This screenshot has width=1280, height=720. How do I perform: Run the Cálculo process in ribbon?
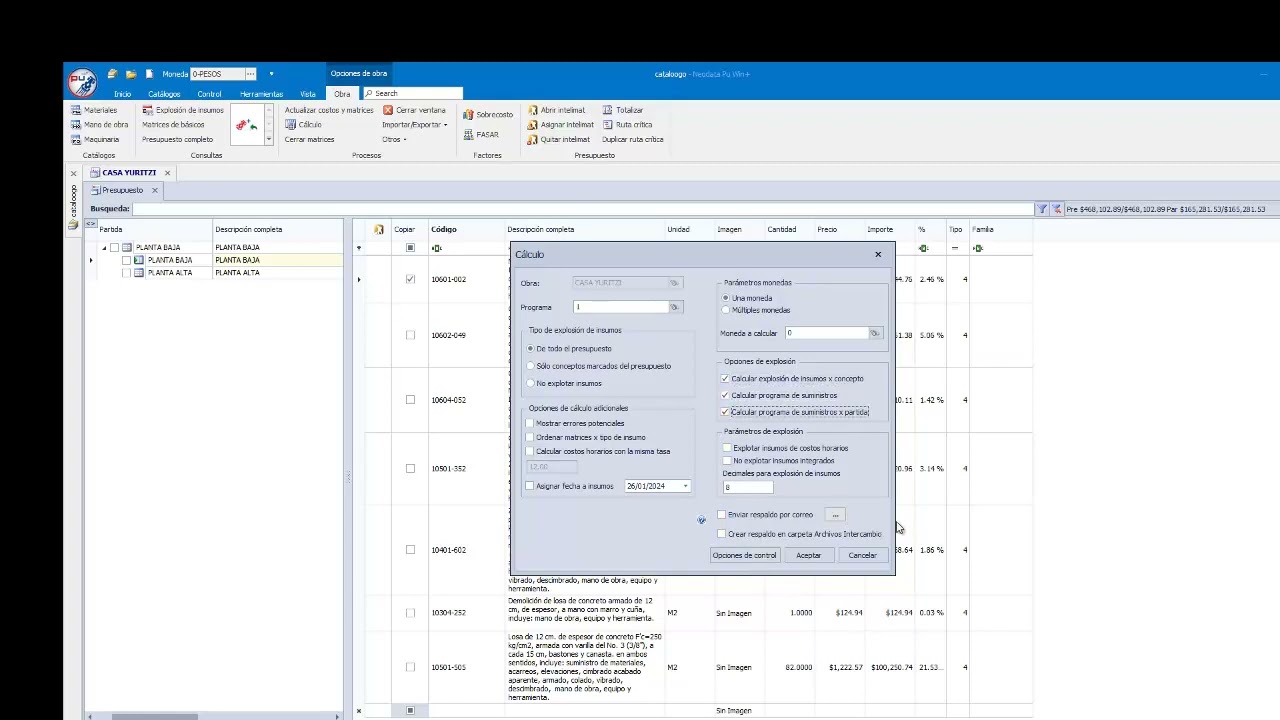pos(303,125)
